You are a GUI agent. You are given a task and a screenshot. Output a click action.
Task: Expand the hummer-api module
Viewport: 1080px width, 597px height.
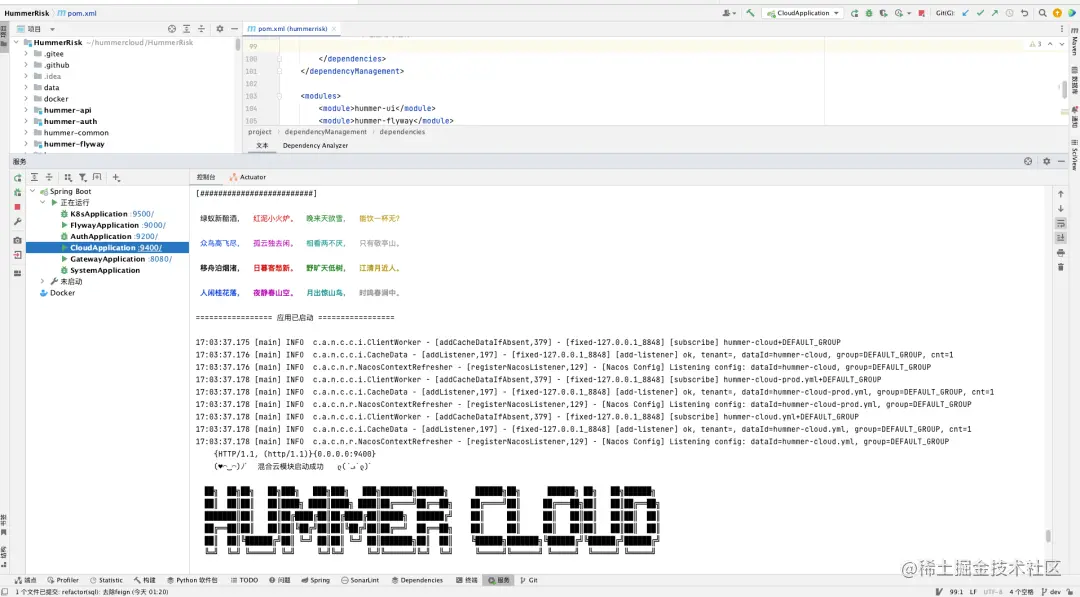point(26,110)
